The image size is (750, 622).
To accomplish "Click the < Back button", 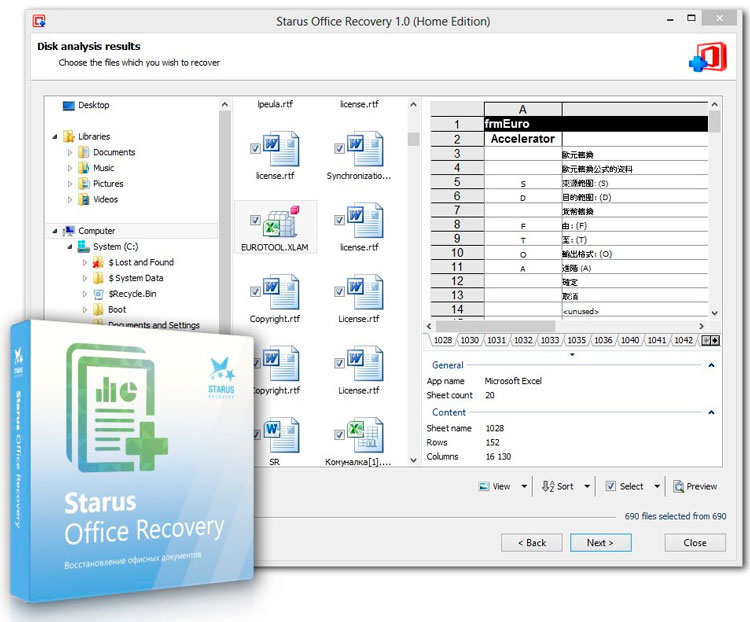I will pos(532,543).
